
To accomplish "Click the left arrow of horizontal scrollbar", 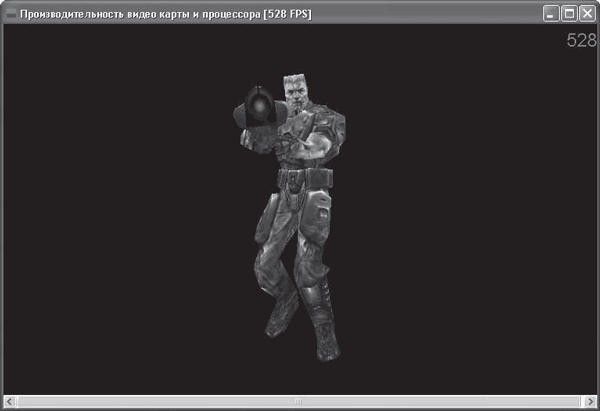I will click(x=10, y=401).
